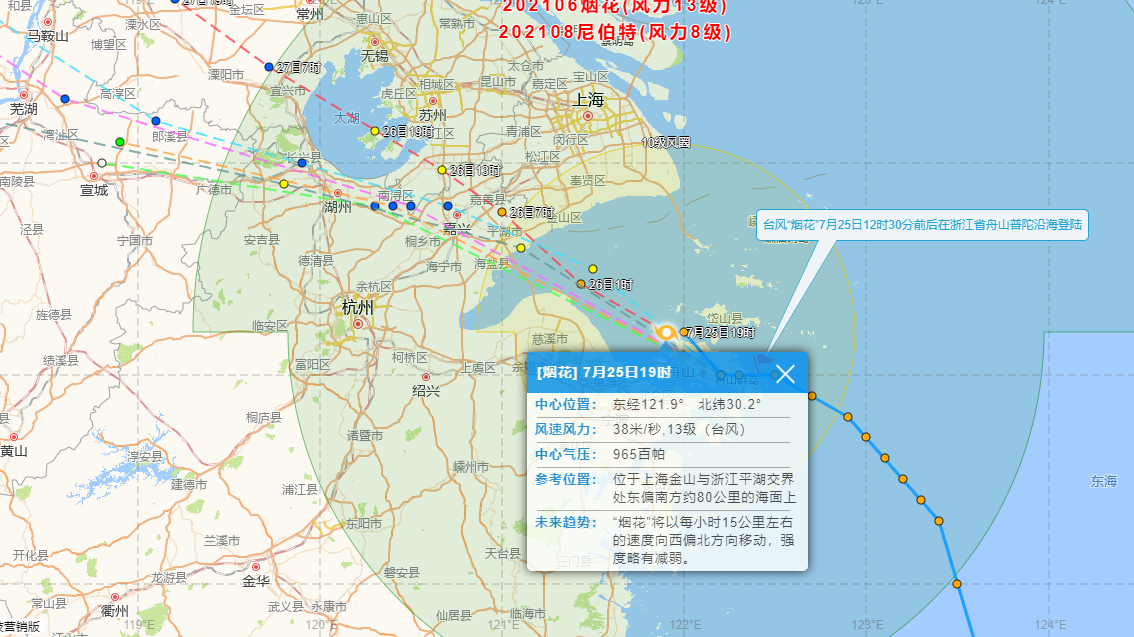
Task: Select the forecast point labeled 26日1时
Action: point(581,284)
